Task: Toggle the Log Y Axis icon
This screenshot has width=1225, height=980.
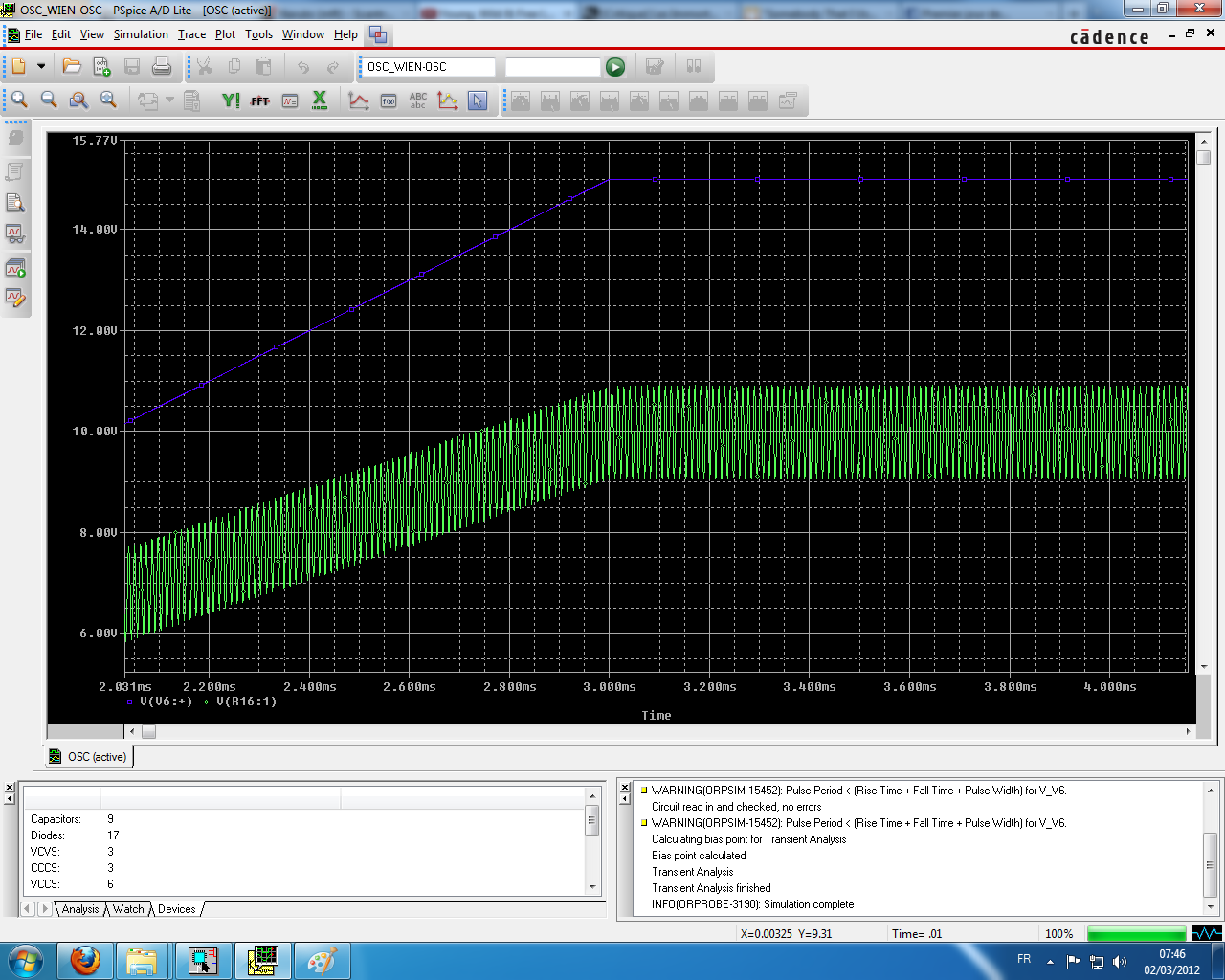Action: pyautogui.click(x=231, y=100)
